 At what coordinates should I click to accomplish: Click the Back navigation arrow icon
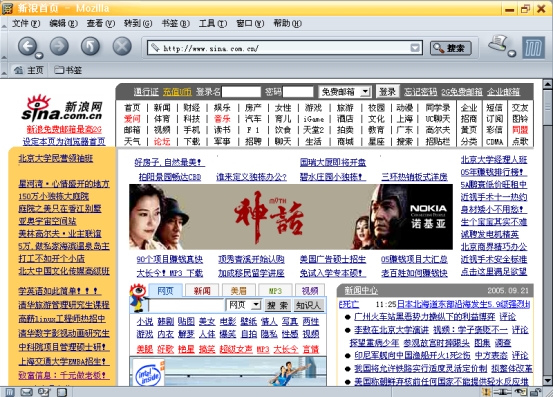(27, 46)
